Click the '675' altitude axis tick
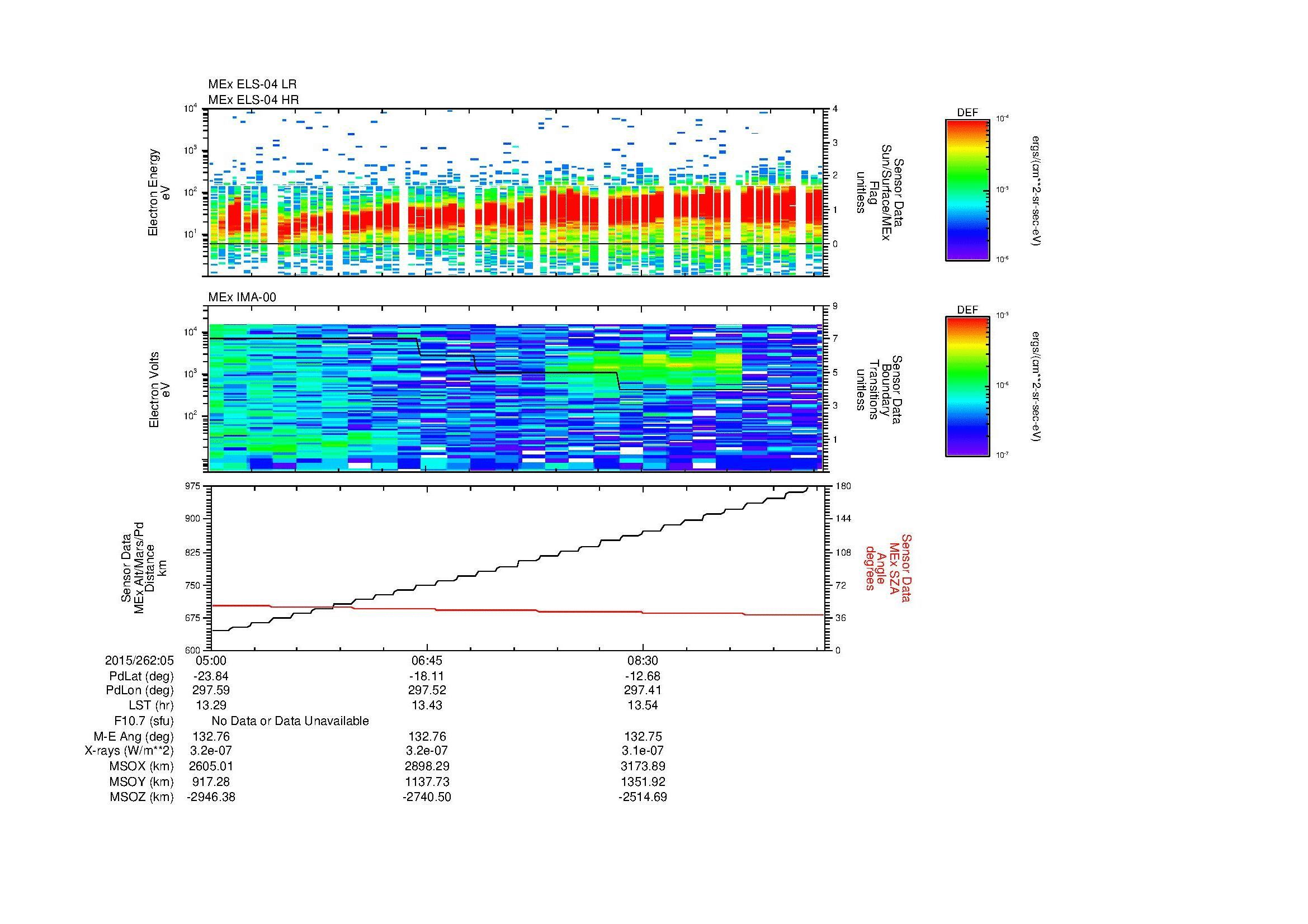Screen dimensions: 1308x924 point(193,618)
